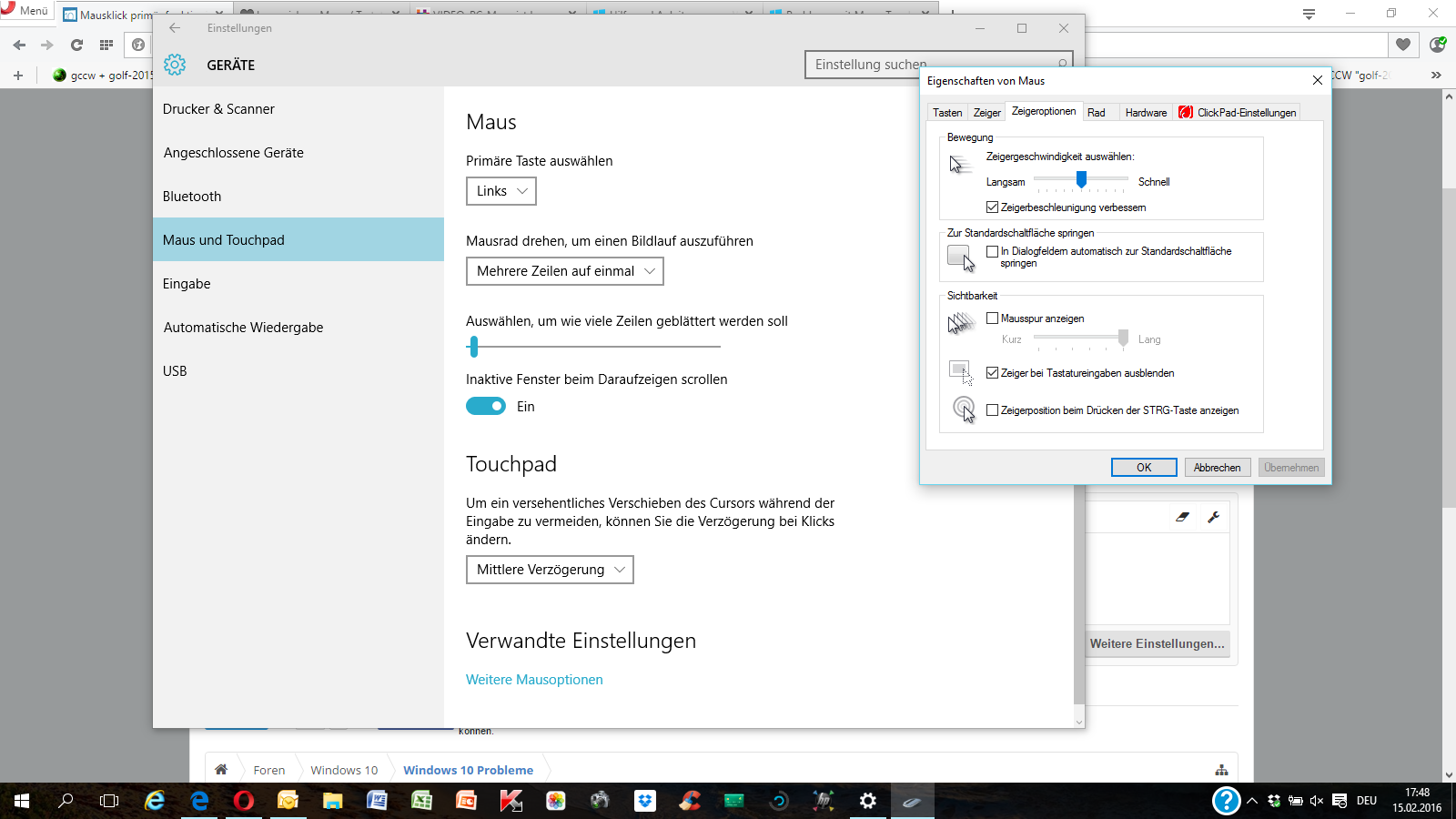Viewport: 1456px width, 819px height.
Task: Click the wrench icon on forum page
Action: pos(1213,517)
